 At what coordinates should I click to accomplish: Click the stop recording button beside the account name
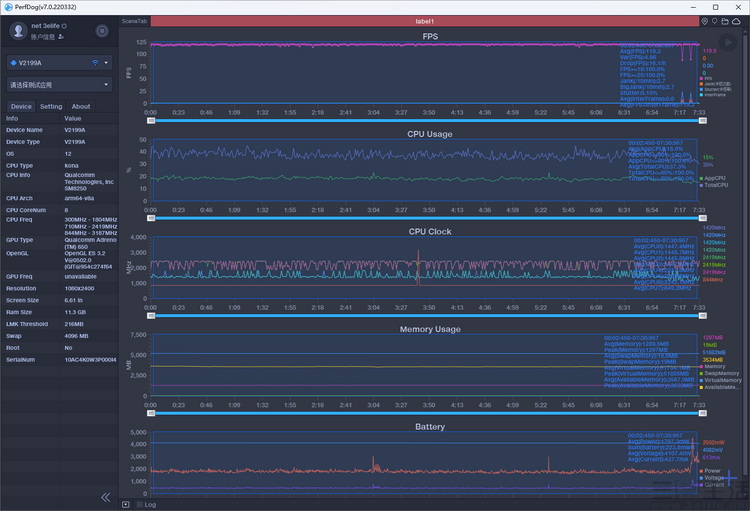point(102,31)
